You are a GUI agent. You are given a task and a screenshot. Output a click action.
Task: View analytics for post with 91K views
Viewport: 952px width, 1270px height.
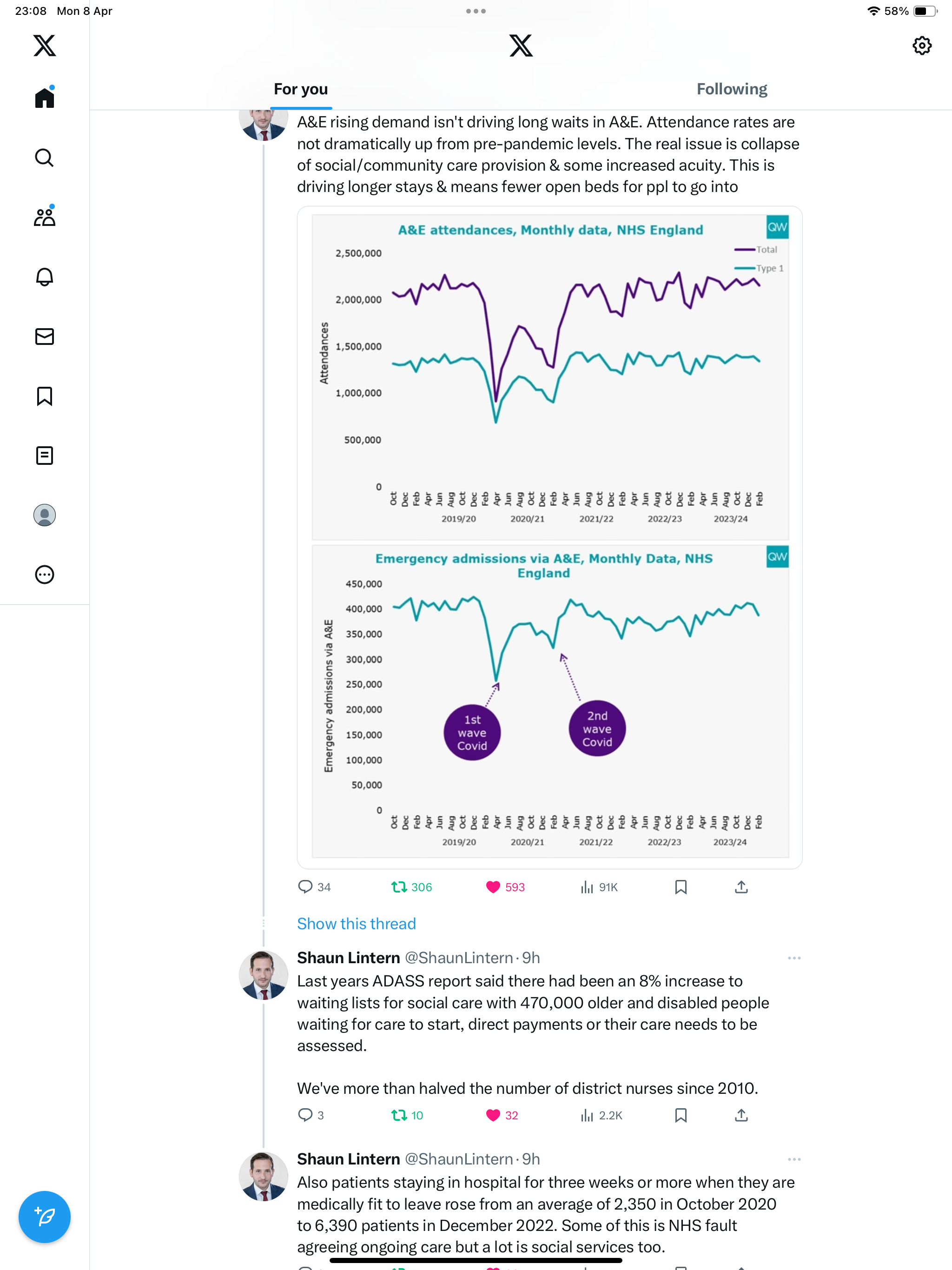tap(599, 887)
